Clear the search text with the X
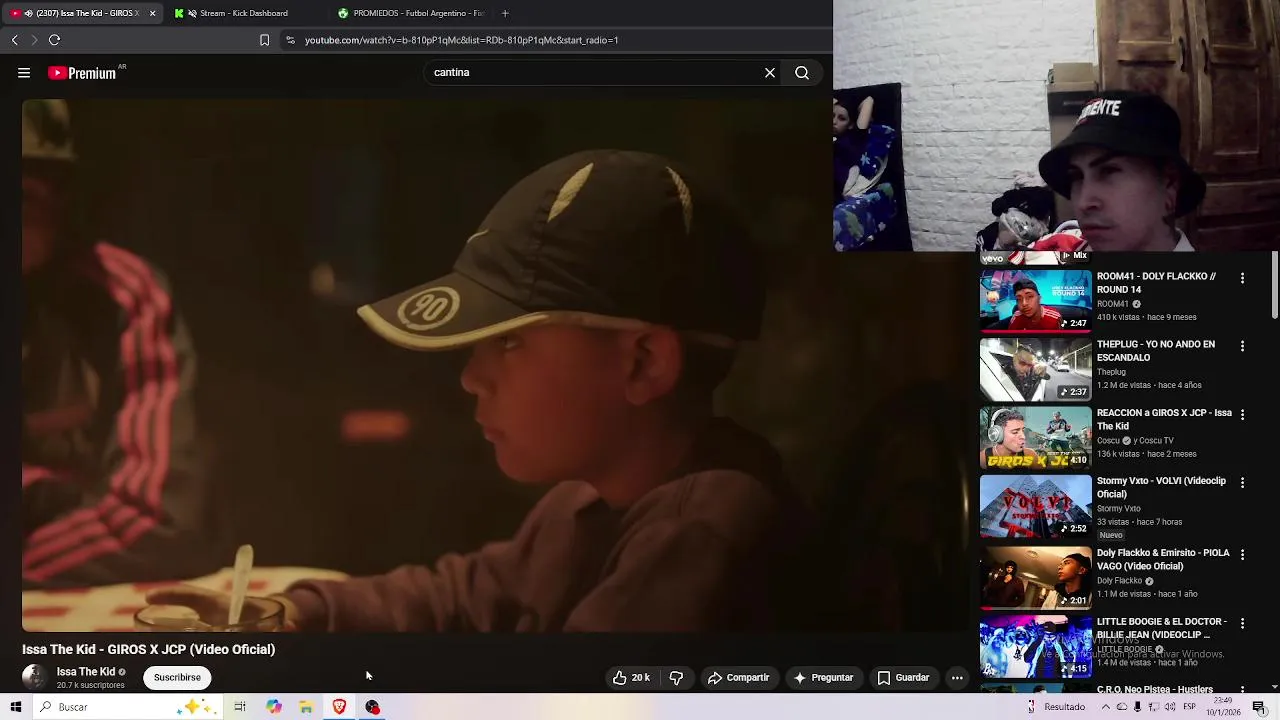The image size is (1280, 720). [x=770, y=73]
